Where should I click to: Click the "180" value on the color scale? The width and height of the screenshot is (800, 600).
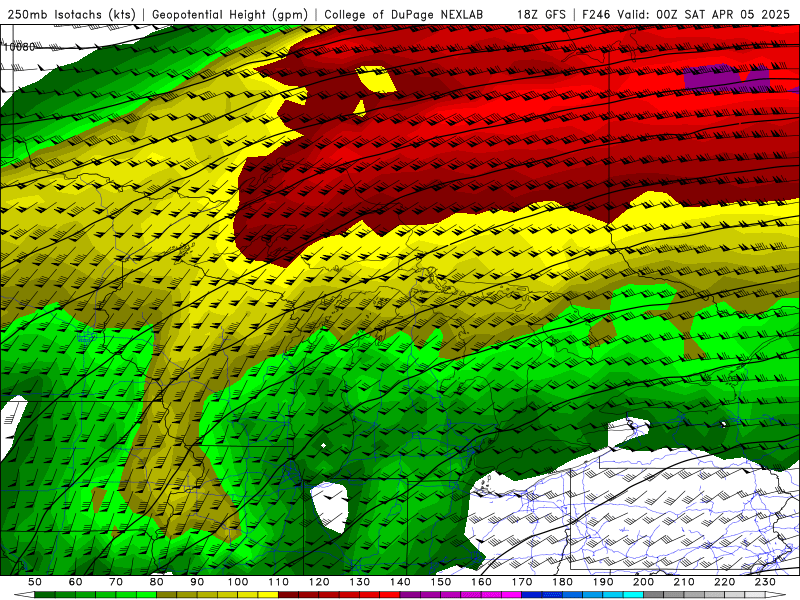tap(562, 582)
